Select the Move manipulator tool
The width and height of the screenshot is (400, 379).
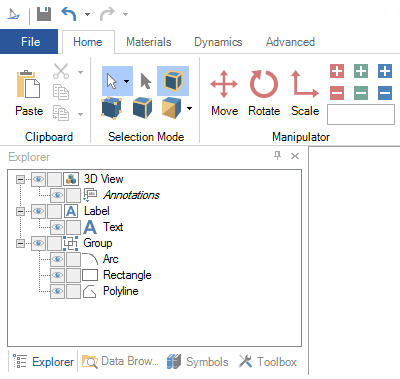pyautogui.click(x=224, y=92)
